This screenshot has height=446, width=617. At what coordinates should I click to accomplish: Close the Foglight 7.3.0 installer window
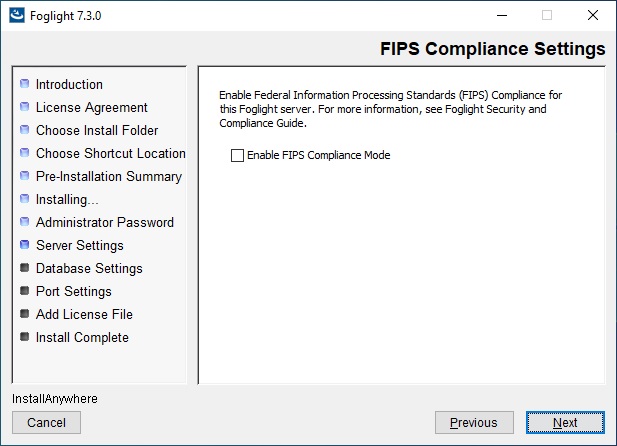coord(593,15)
